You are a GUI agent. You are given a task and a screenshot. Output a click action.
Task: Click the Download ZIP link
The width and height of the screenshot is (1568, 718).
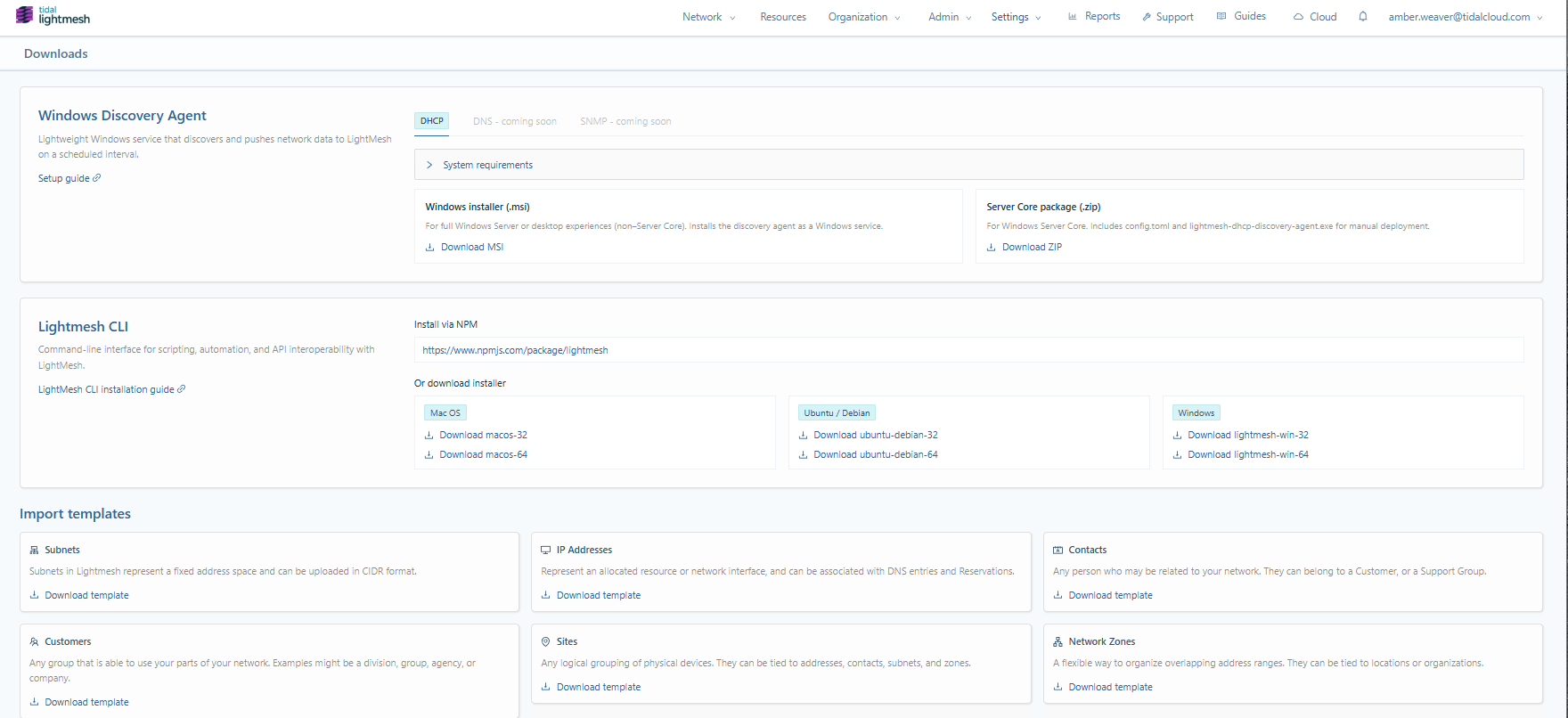(x=1032, y=248)
